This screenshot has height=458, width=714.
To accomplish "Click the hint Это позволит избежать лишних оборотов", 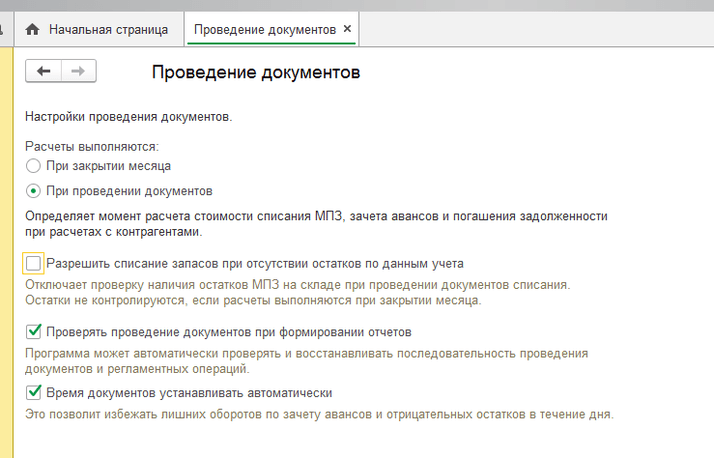I will click(x=320, y=414).
